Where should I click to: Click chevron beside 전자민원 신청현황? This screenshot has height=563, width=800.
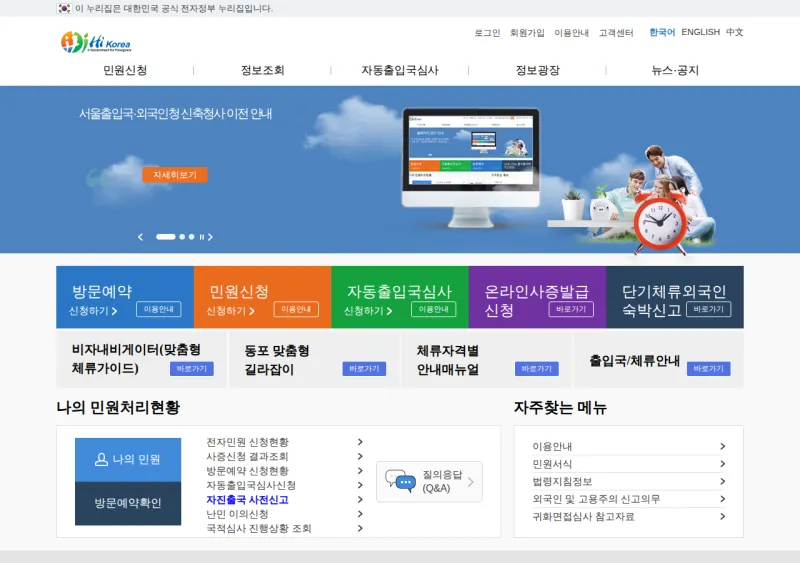(360, 442)
